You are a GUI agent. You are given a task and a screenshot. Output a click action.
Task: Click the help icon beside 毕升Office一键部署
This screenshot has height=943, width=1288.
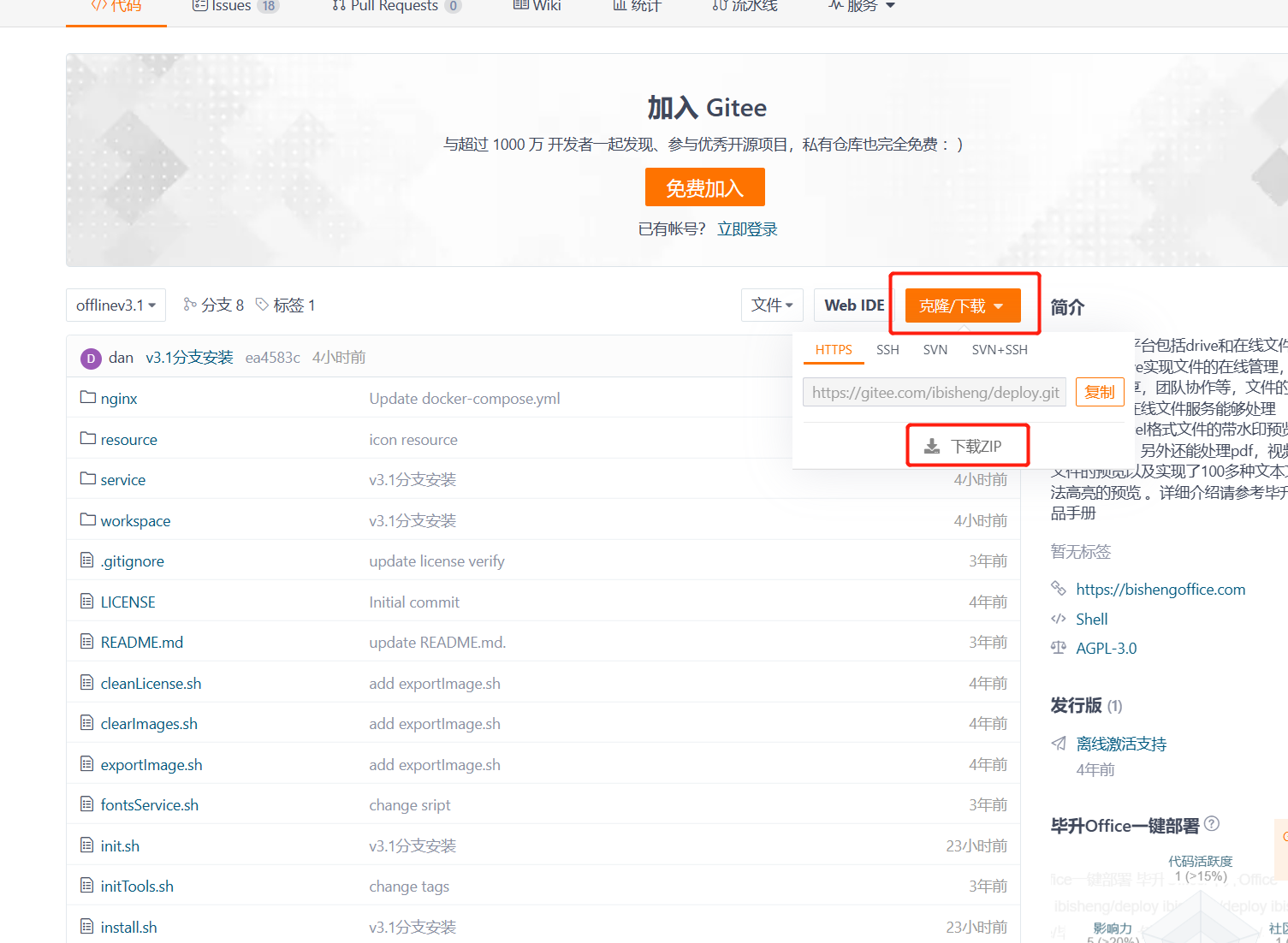pyautogui.click(x=1212, y=824)
